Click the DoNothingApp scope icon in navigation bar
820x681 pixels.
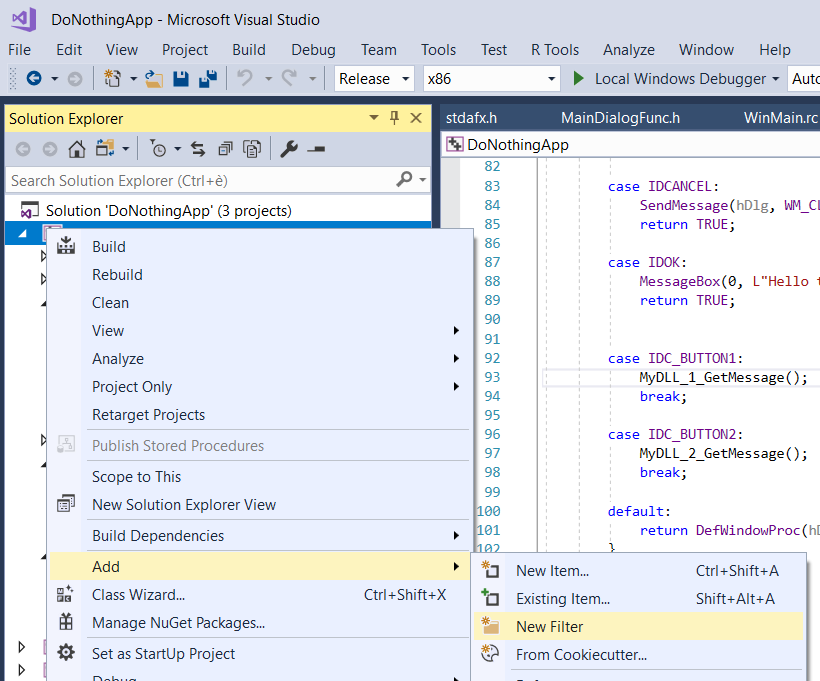point(454,144)
